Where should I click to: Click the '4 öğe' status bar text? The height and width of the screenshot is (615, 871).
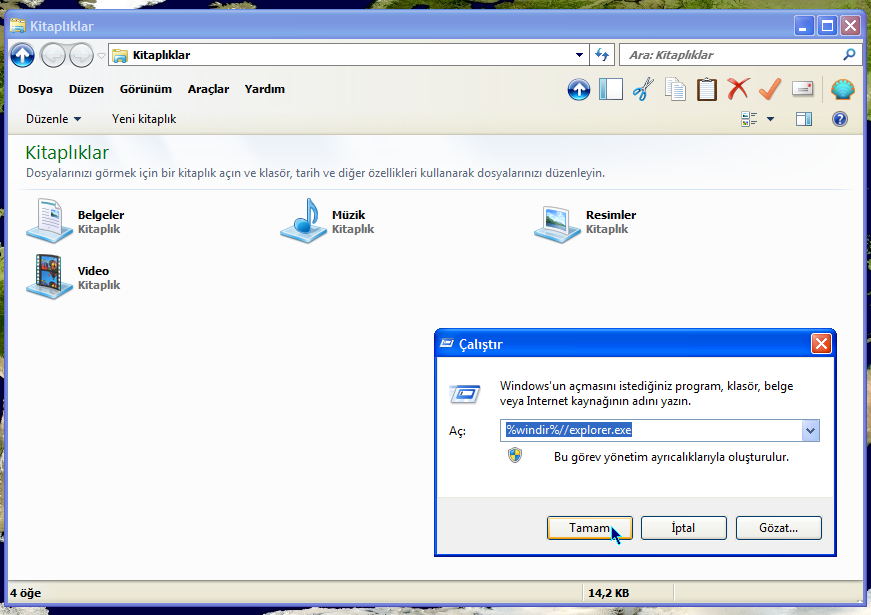(x=26, y=593)
